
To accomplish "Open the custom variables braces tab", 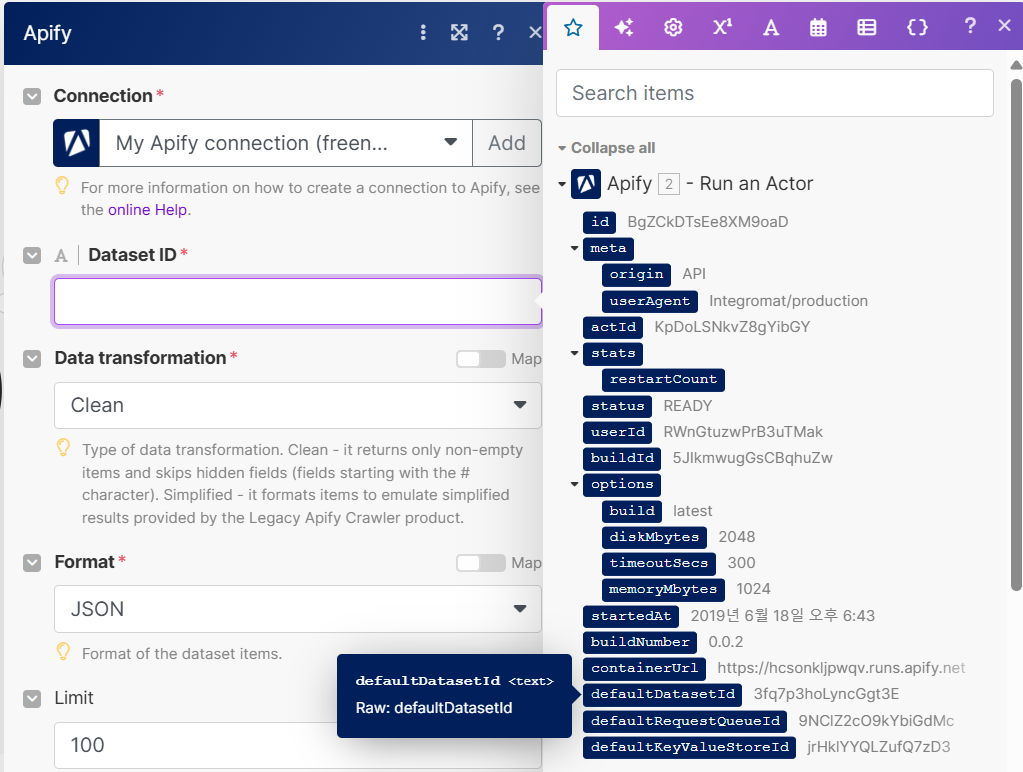I will tap(917, 27).
